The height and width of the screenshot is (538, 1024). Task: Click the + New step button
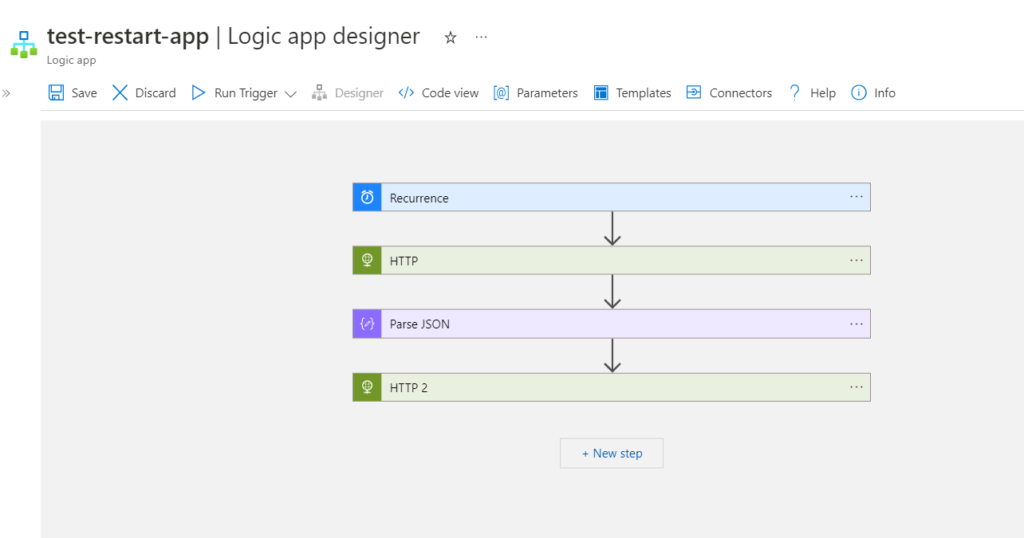click(612, 453)
